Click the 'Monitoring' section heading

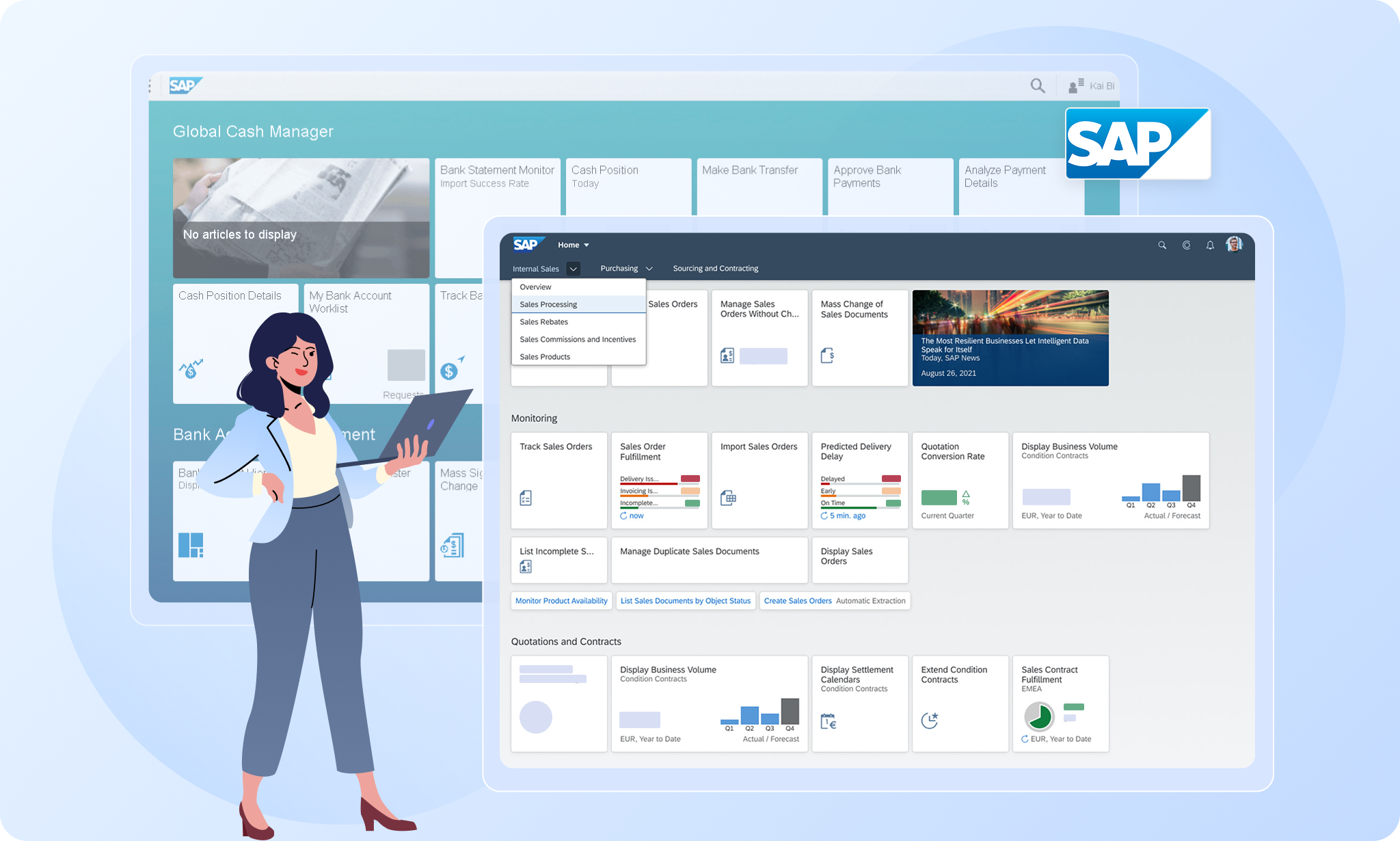pos(534,418)
